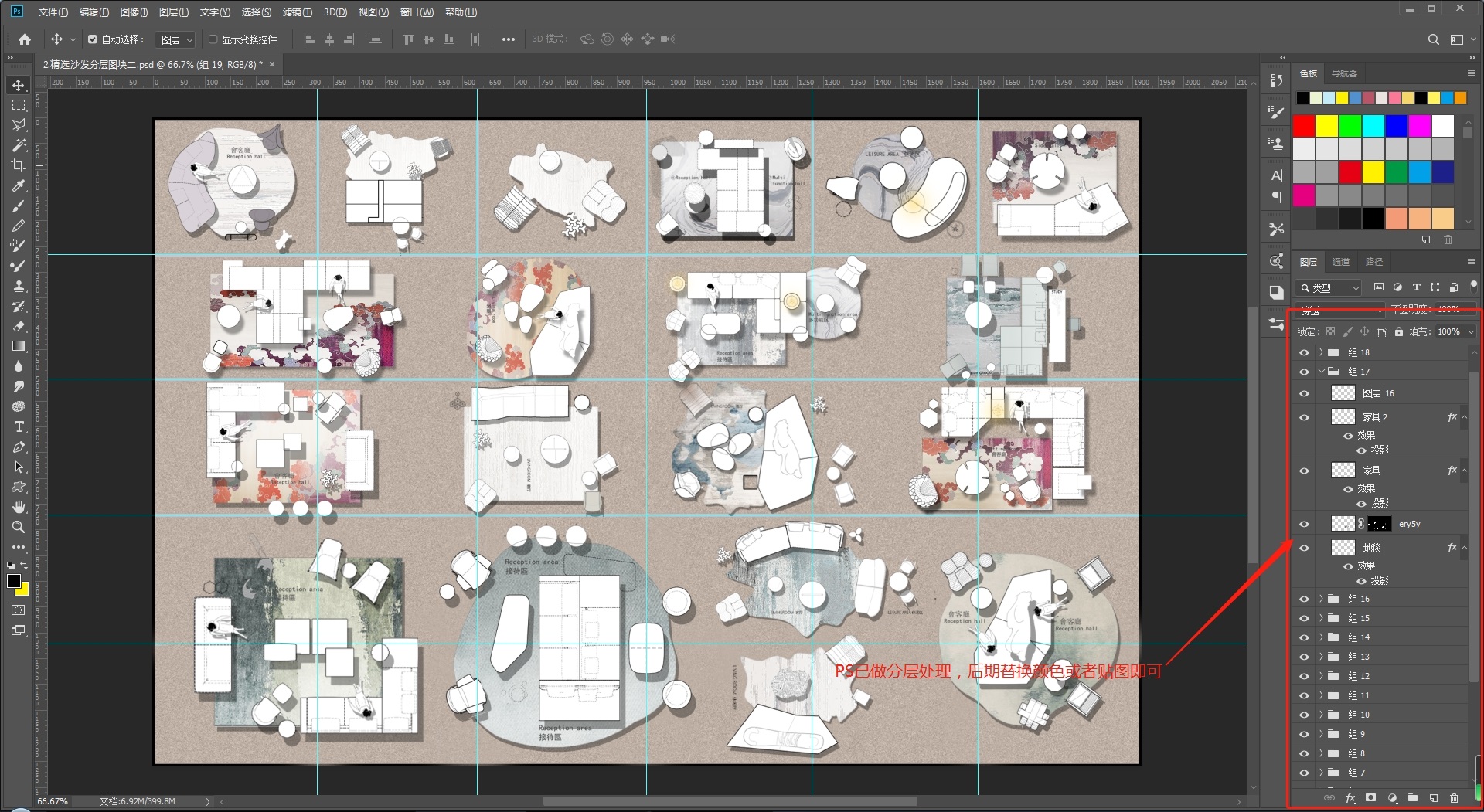Switch to the 通道 tab

(x=1341, y=262)
